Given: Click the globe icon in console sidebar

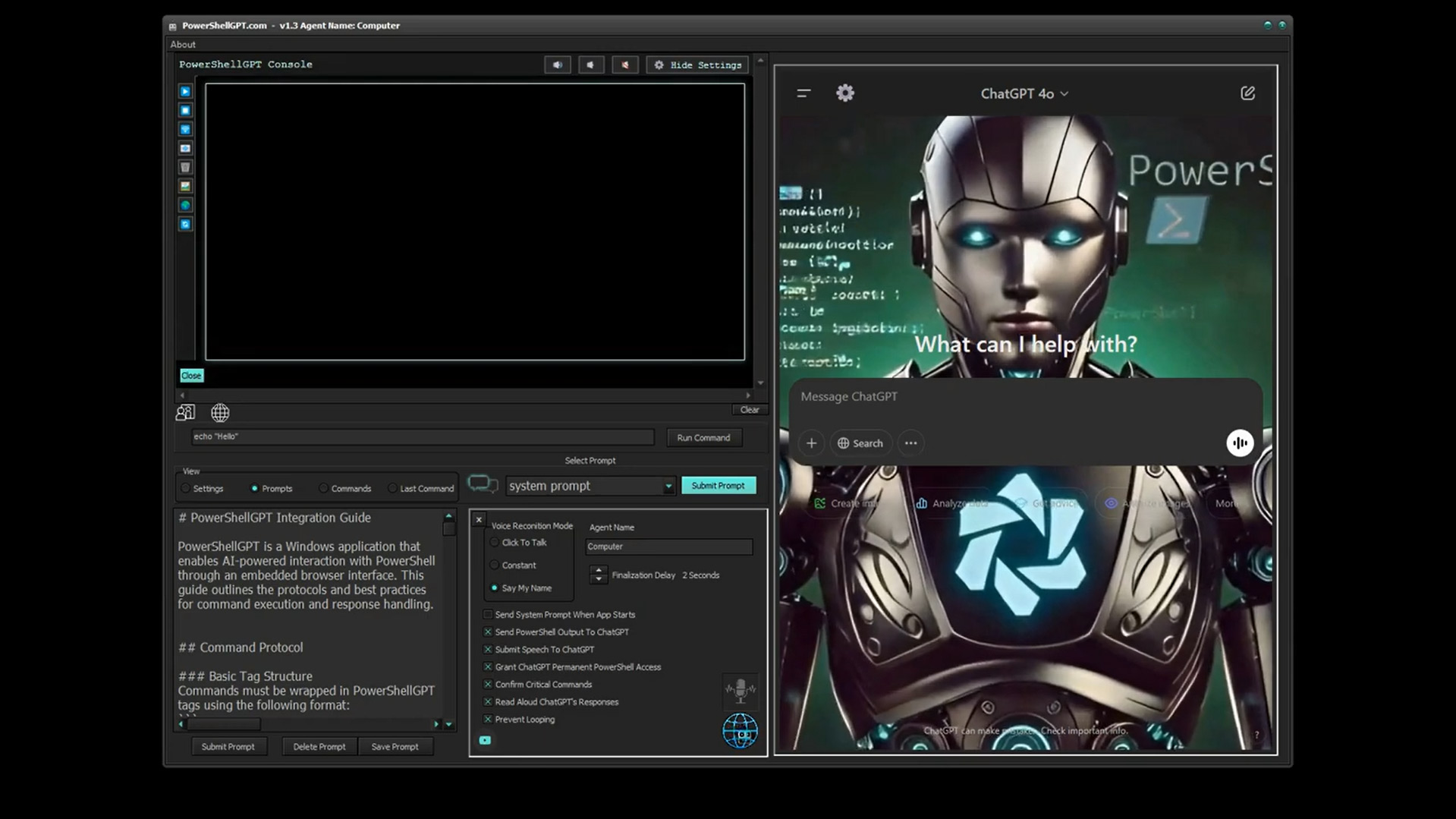Looking at the screenshot, I should (185, 205).
